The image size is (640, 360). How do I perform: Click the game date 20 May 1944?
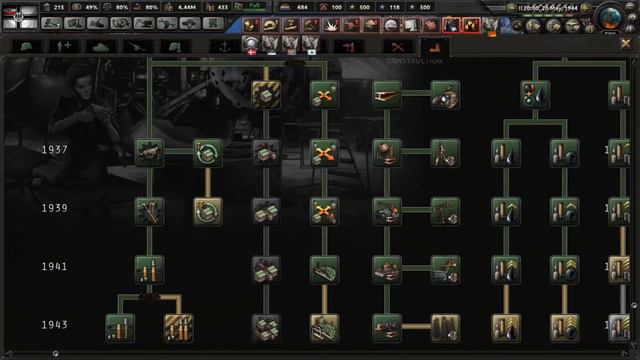(549, 8)
